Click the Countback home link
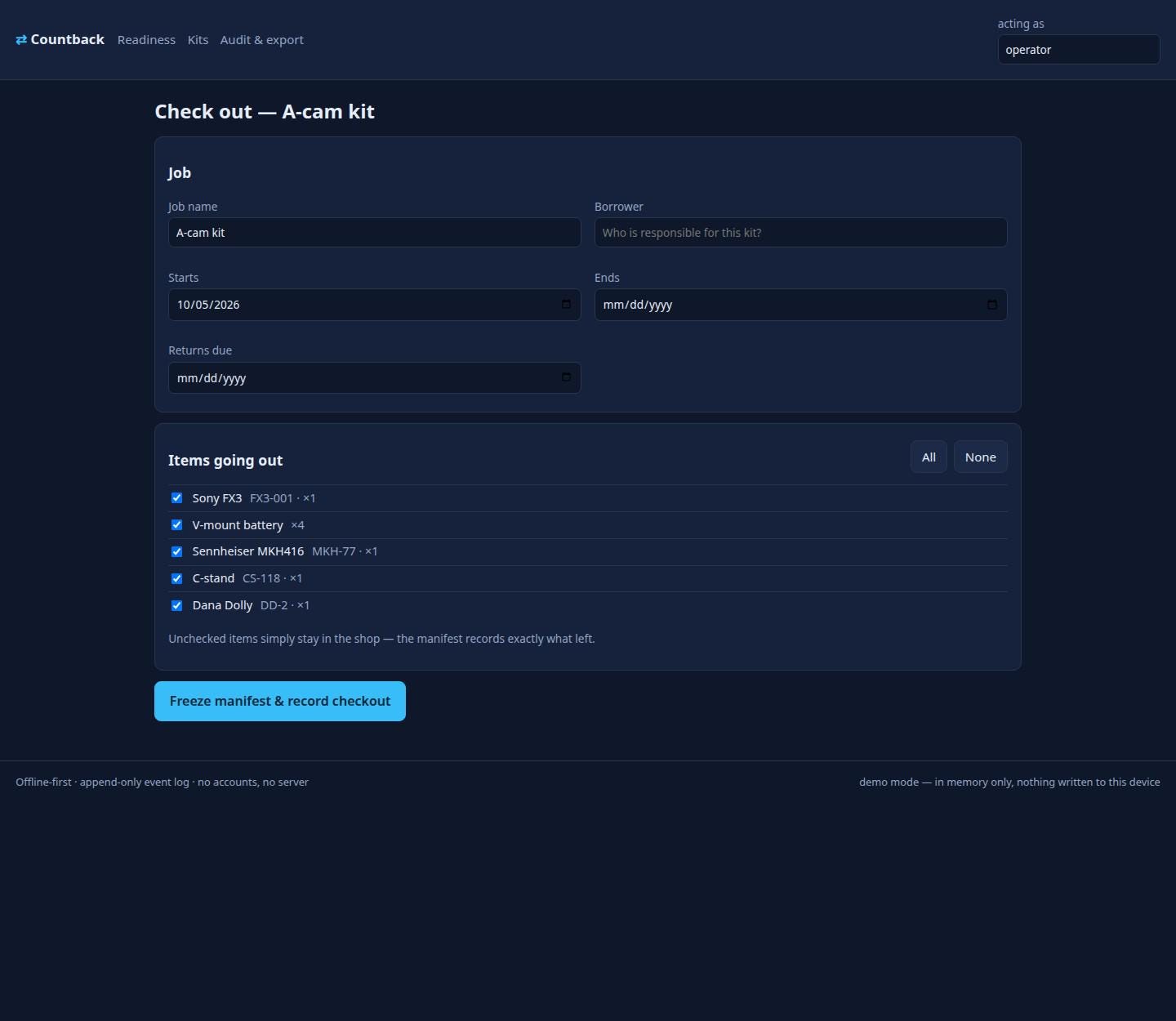The width and height of the screenshot is (1176, 1021). (60, 40)
